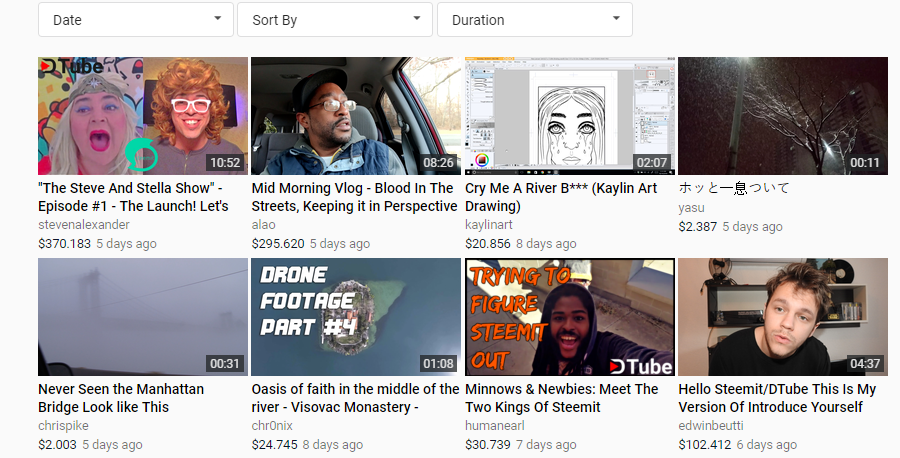Image resolution: width=900 pixels, height=458 pixels.
Task: Click title Hello Steemit/DTube Introduce Yourself
Action: click(777, 398)
